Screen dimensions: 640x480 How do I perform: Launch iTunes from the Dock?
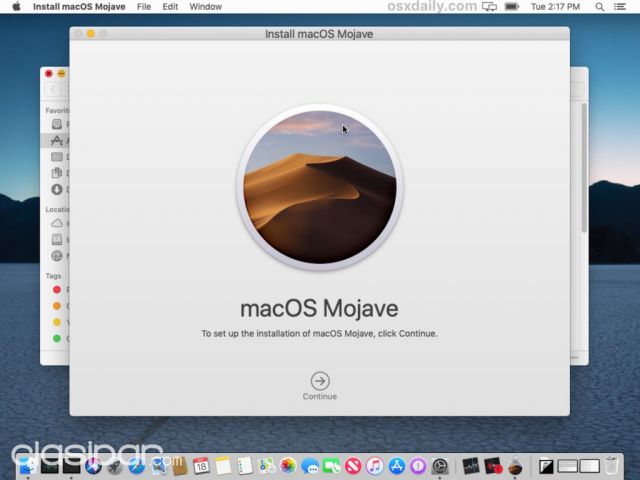[x=374, y=465]
